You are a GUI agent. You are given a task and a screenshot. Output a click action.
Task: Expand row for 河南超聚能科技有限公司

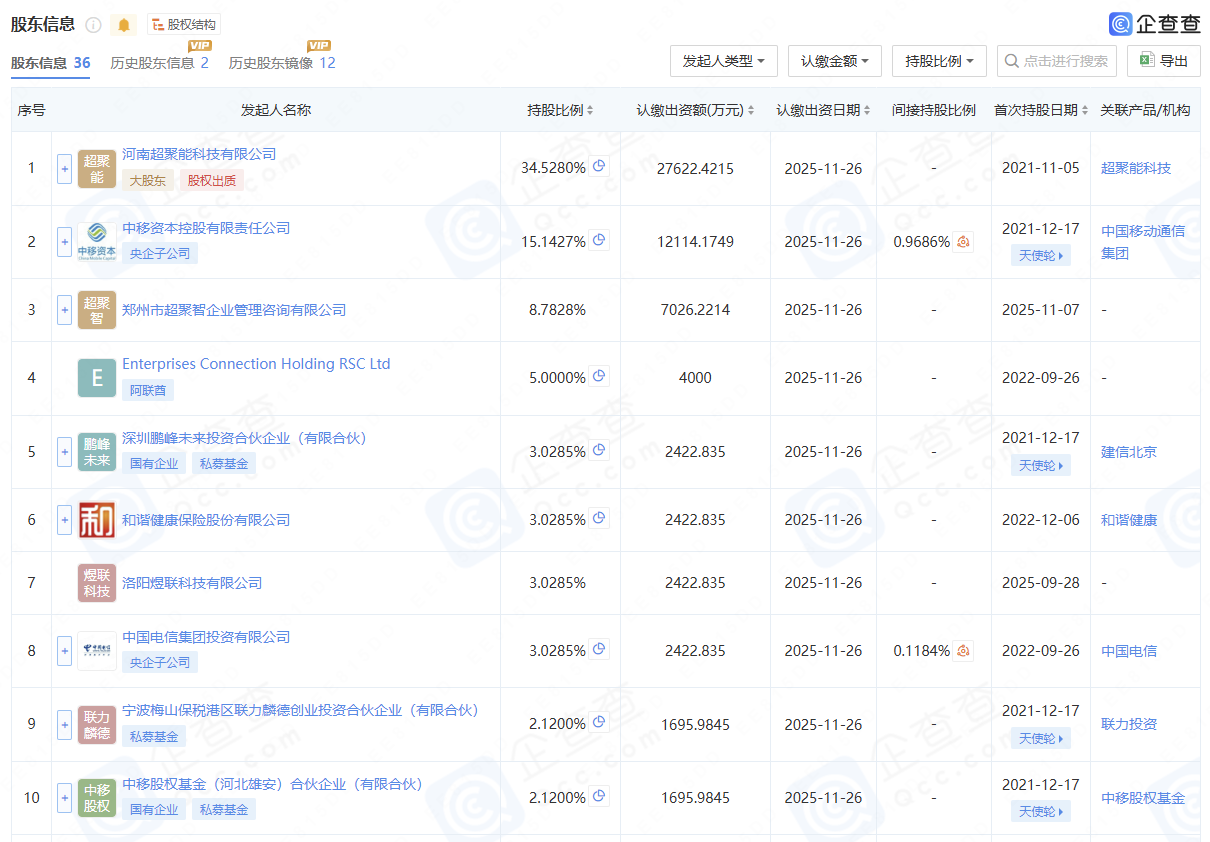pyautogui.click(x=65, y=168)
